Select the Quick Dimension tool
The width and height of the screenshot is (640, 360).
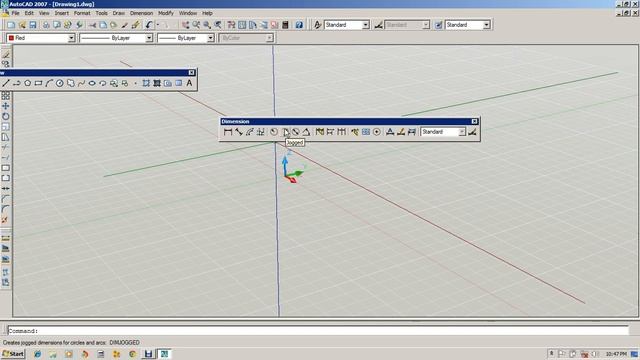pos(320,132)
